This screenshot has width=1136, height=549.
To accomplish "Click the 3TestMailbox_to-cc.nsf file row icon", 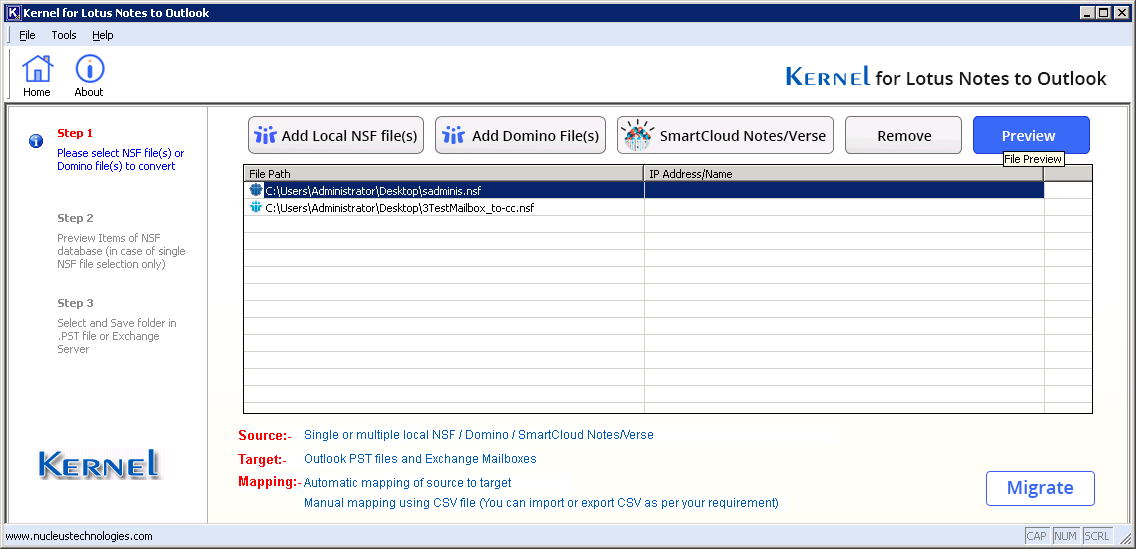I will (x=256, y=208).
